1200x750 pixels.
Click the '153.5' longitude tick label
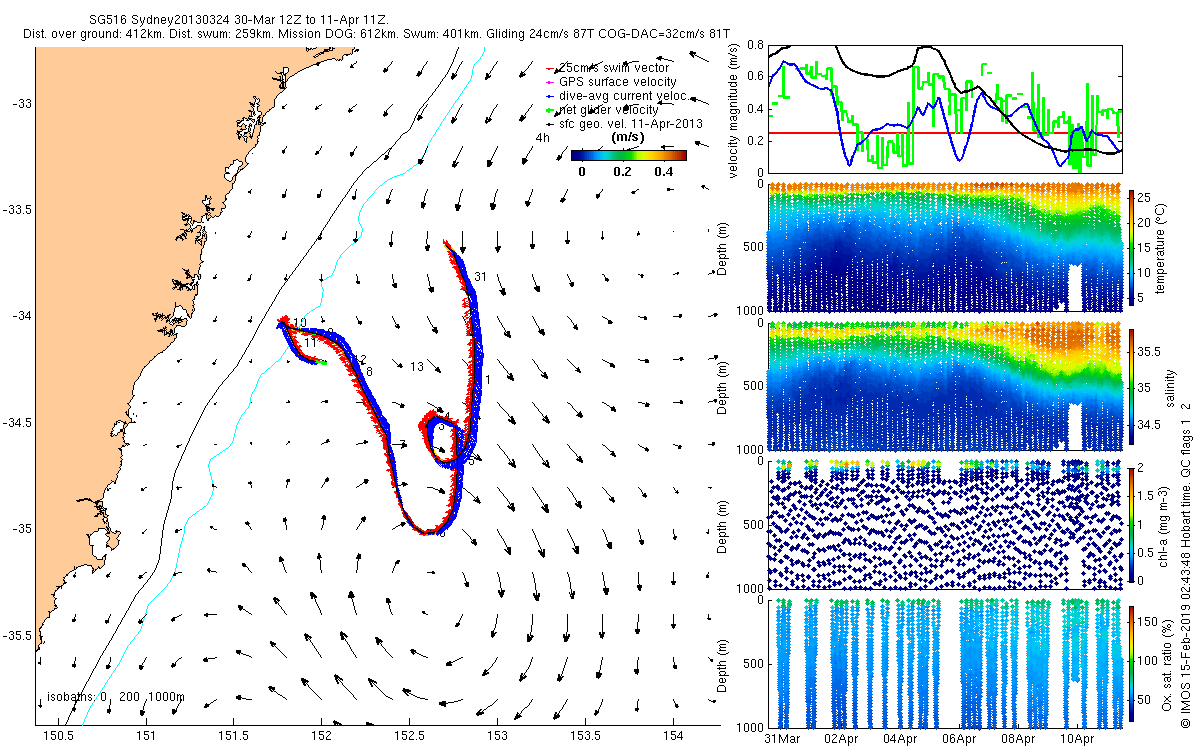tap(585, 736)
